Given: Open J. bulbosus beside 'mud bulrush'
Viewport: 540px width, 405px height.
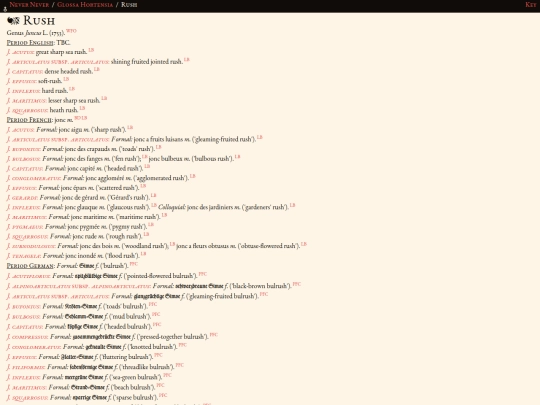Looking at the screenshot, I should click(x=23, y=316).
